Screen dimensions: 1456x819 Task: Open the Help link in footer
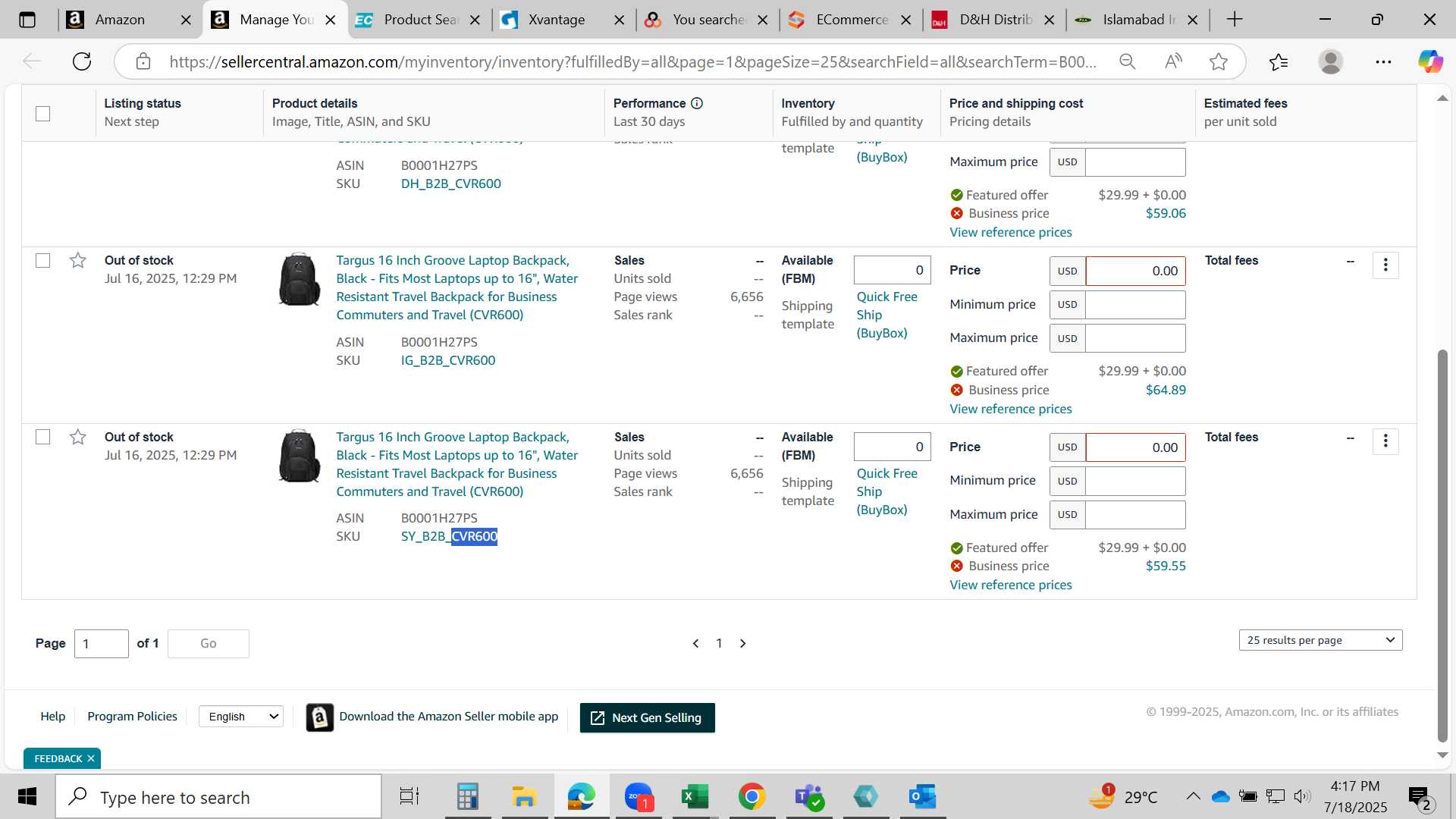coord(52,717)
